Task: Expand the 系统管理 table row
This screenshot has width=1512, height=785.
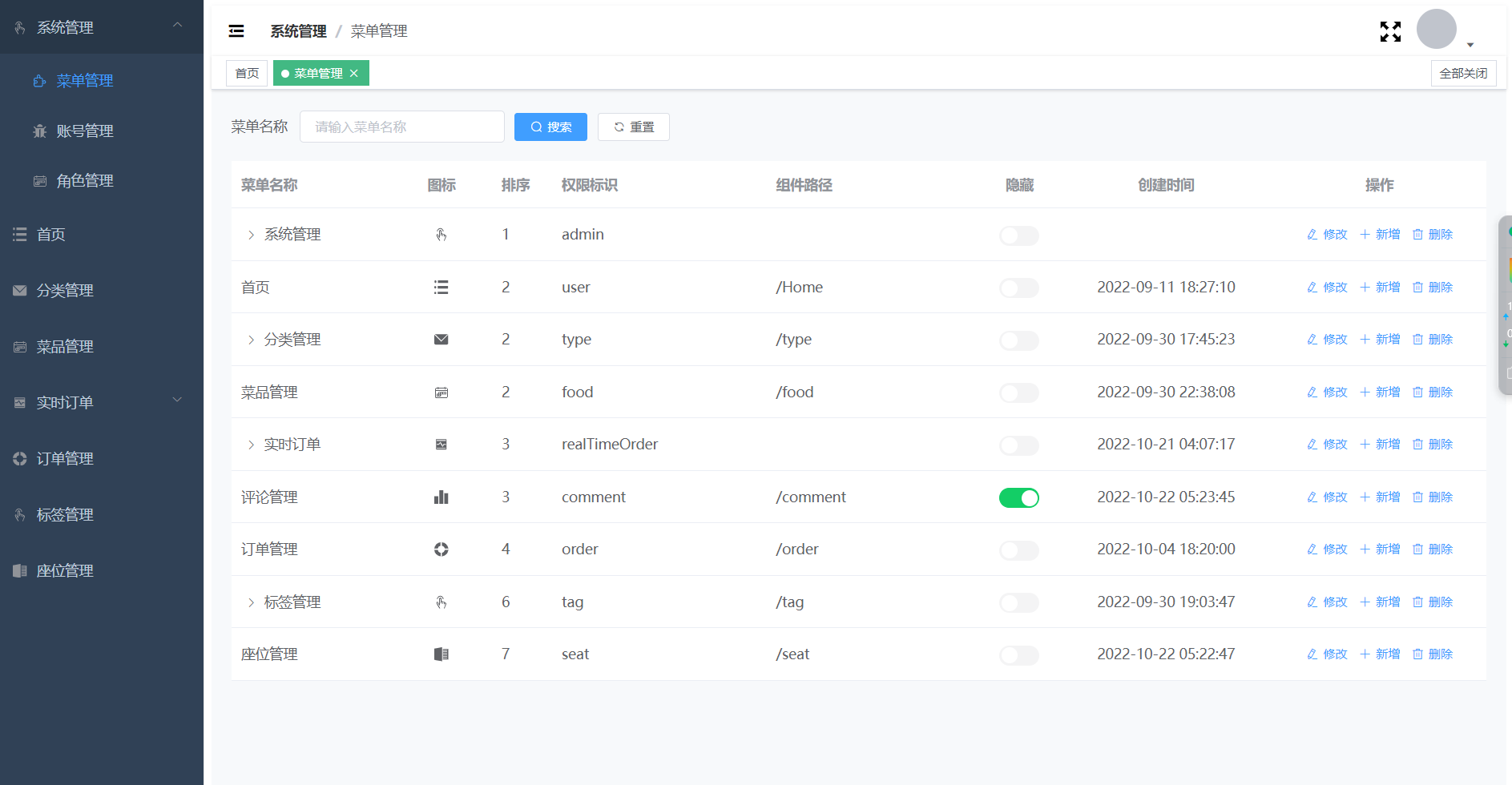Action: [x=251, y=235]
